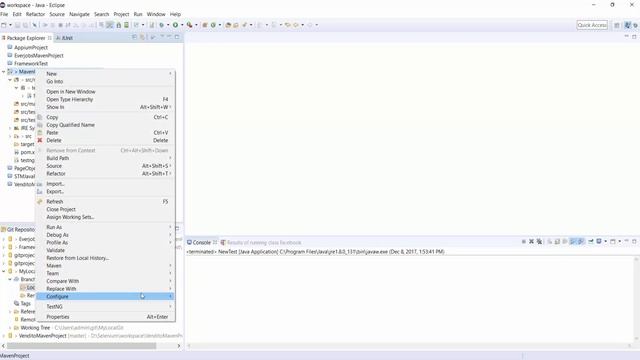640x360 pixels.
Task: Choose TestNG in the context menu
Action: coord(105,307)
